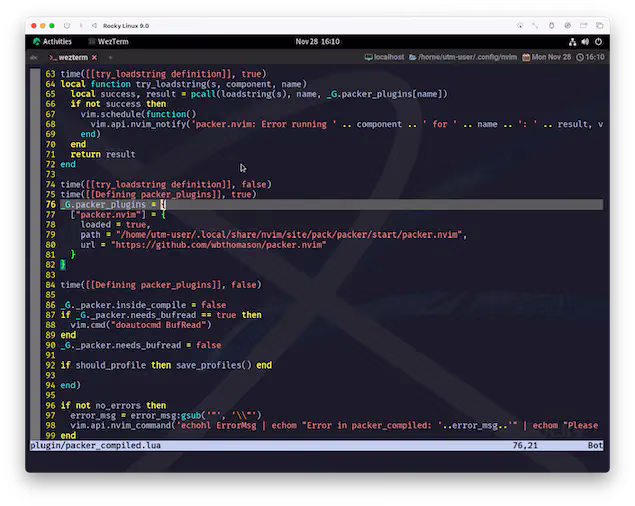
Task: Click '_G._packer.needs_bufread = false' line 90
Action: (x=141, y=345)
